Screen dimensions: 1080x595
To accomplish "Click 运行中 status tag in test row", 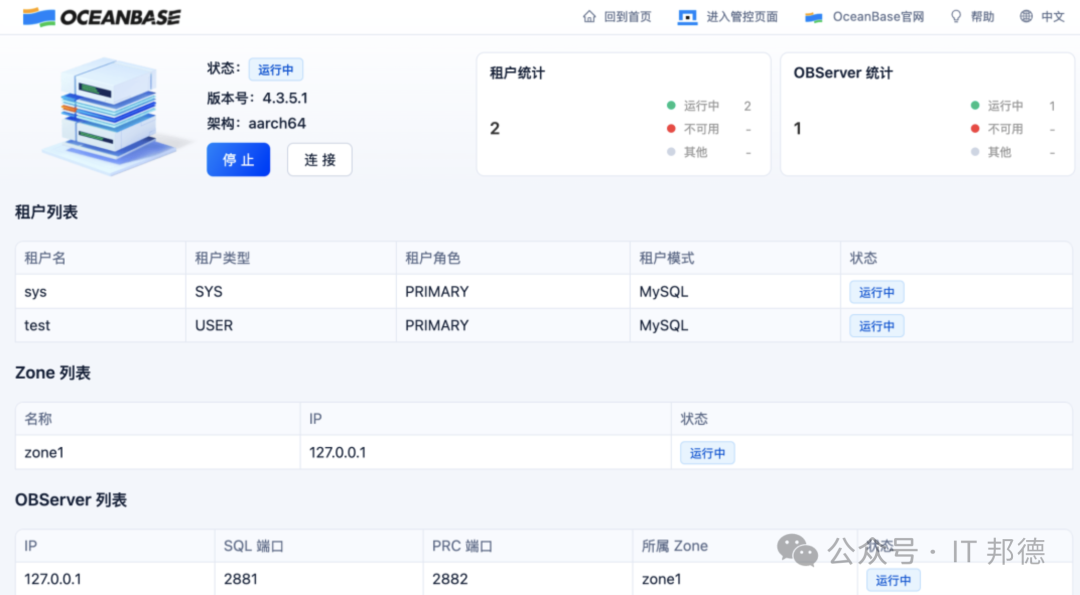I will tap(877, 326).
